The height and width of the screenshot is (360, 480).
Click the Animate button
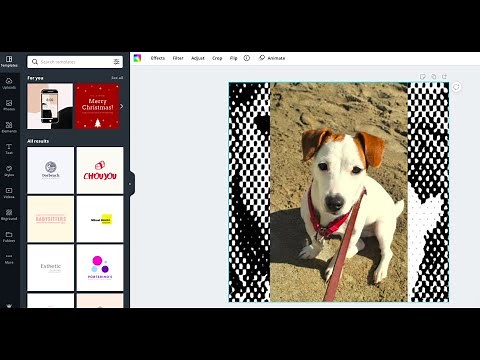click(272, 58)
